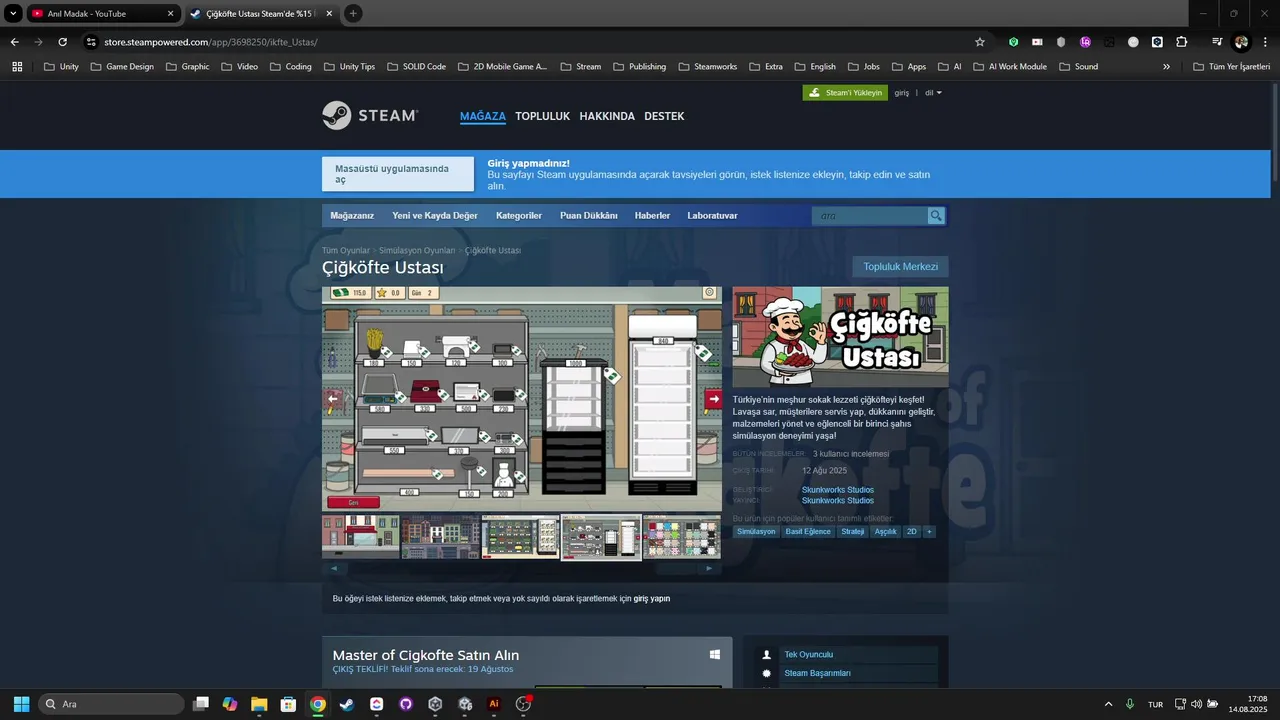
Task: Open Steam Başarımları feature link
Action: click(818, 673)
